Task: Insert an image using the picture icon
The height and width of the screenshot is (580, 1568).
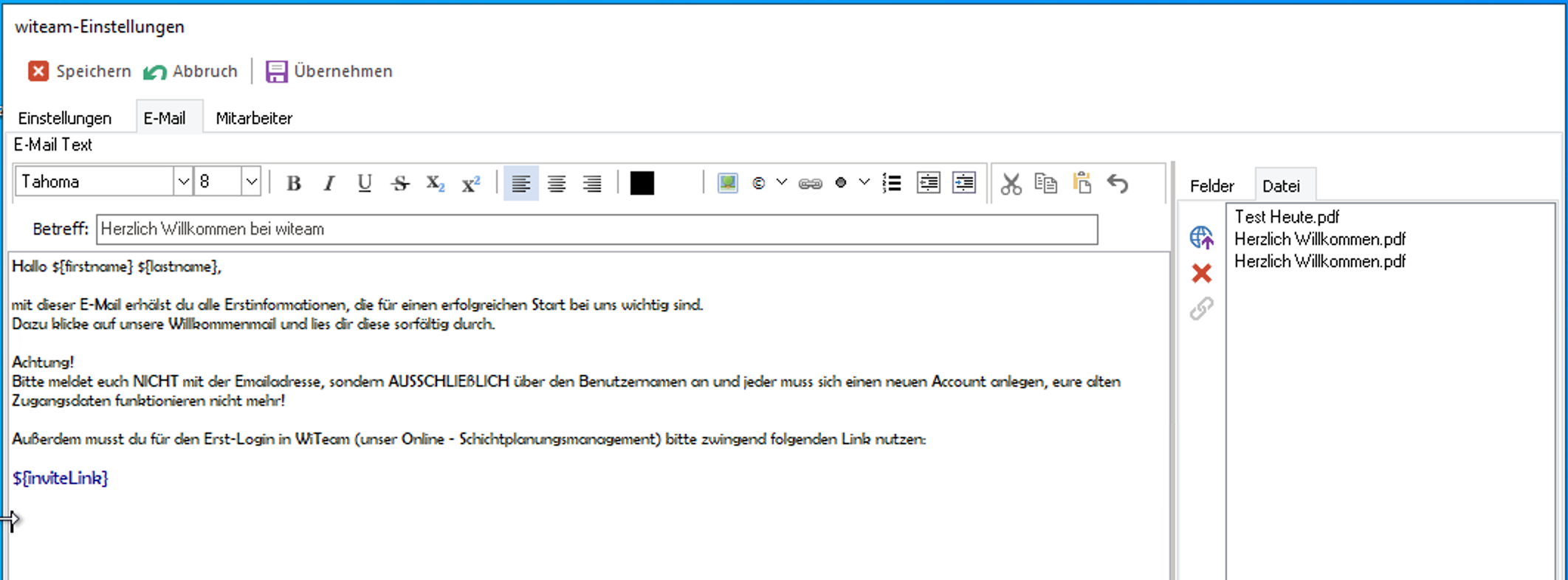Action: [x=727, y=183]
